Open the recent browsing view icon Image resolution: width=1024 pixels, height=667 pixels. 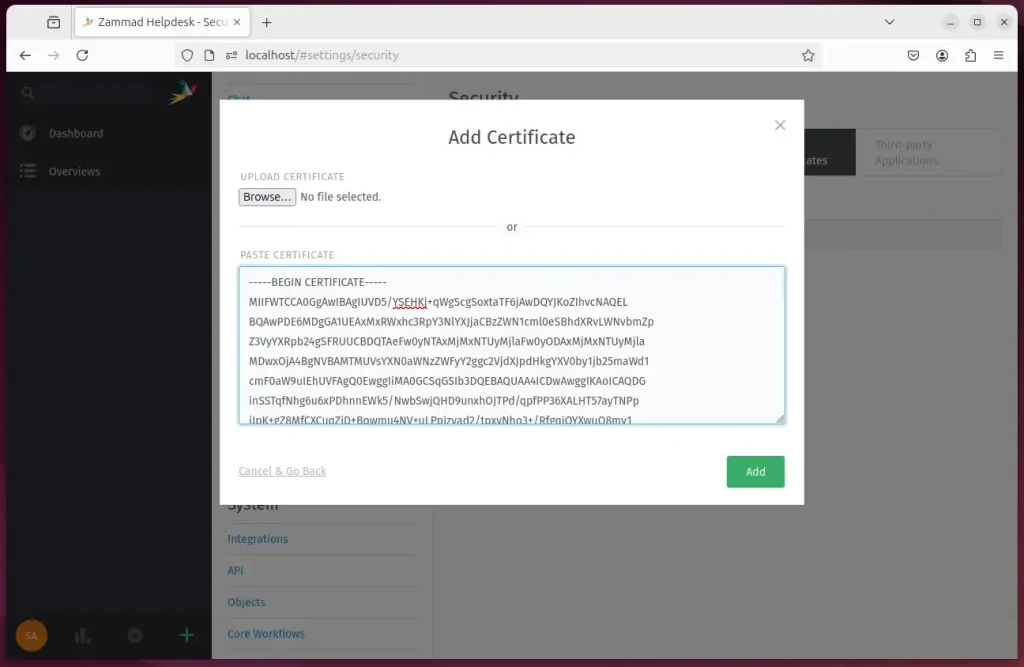point(54,22)
